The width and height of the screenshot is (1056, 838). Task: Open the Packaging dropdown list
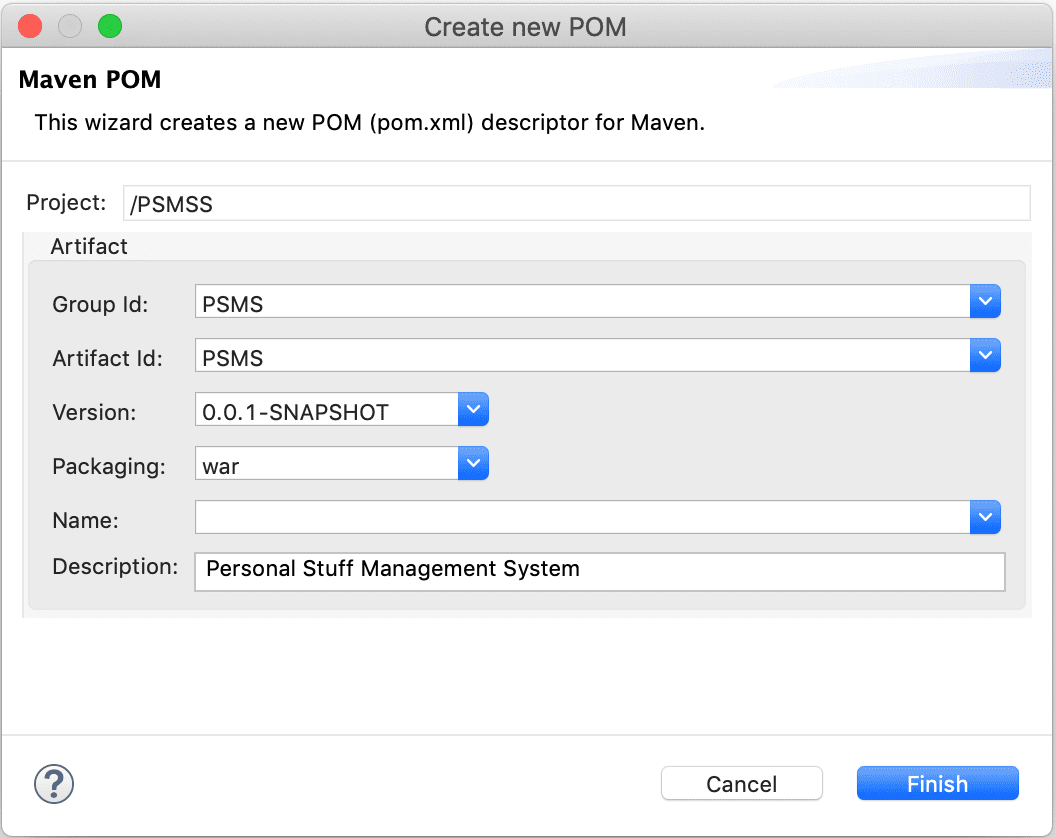(473, 463)
